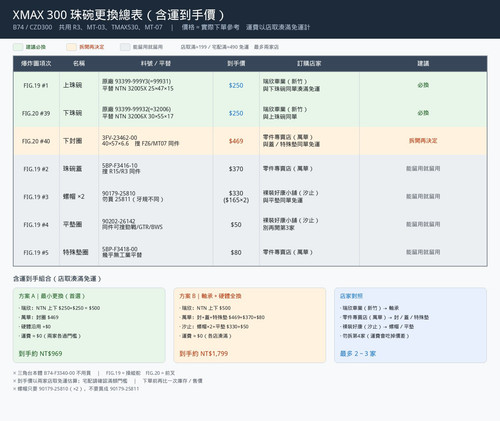This screenshot has height=421, width=500.
Task: Click '能留用就留用' in the 珠碗蓋 row
Action: tap(423, 169)
